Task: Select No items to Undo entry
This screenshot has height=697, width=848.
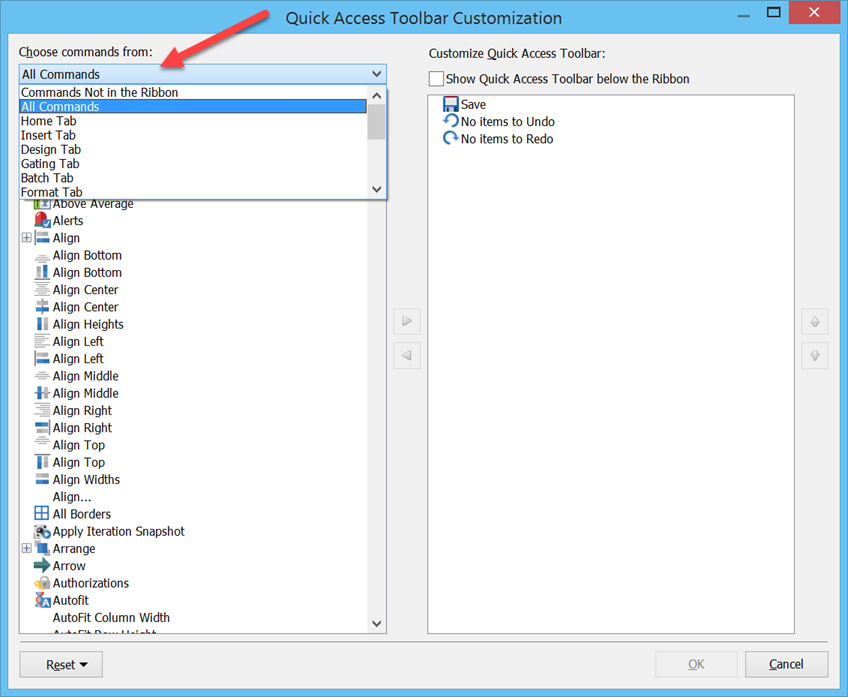Action: click(x=508, y=122)
